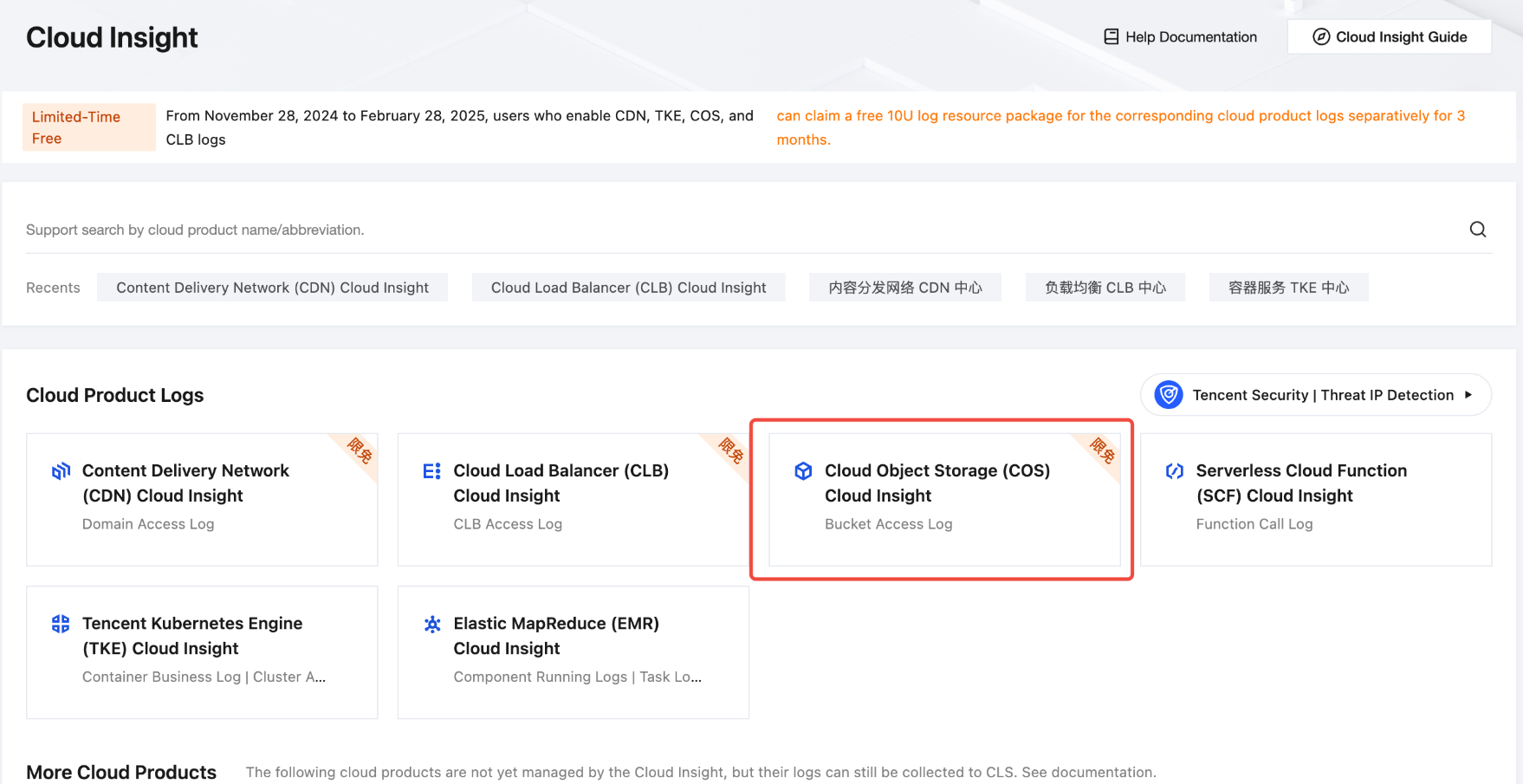Screen dimensions: 1523x784
Task: Click the Cloud Object Storage cube icon
Action: click(x=803, y=471)
